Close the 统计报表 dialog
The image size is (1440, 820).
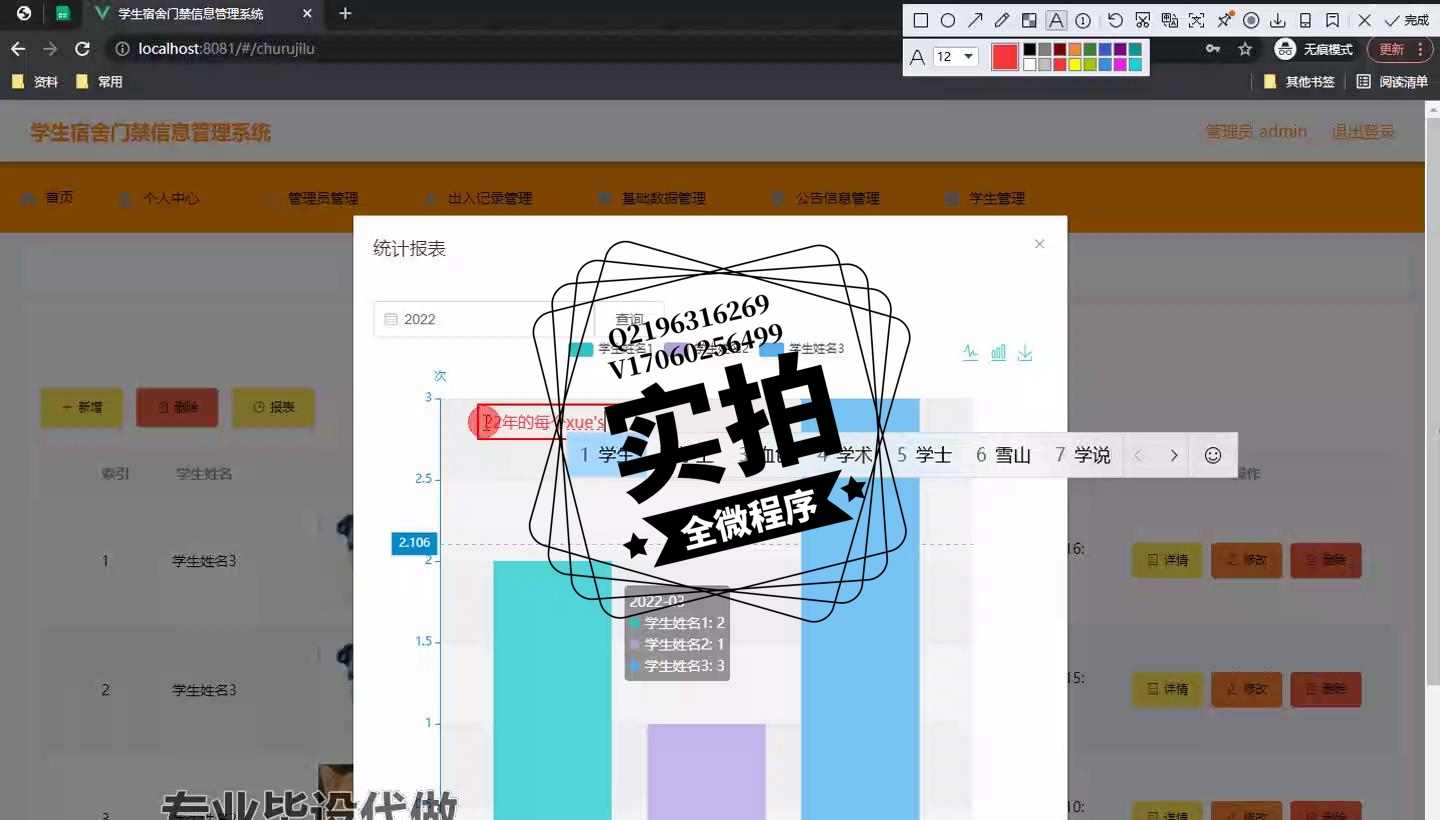click(x=1039, y=244)
